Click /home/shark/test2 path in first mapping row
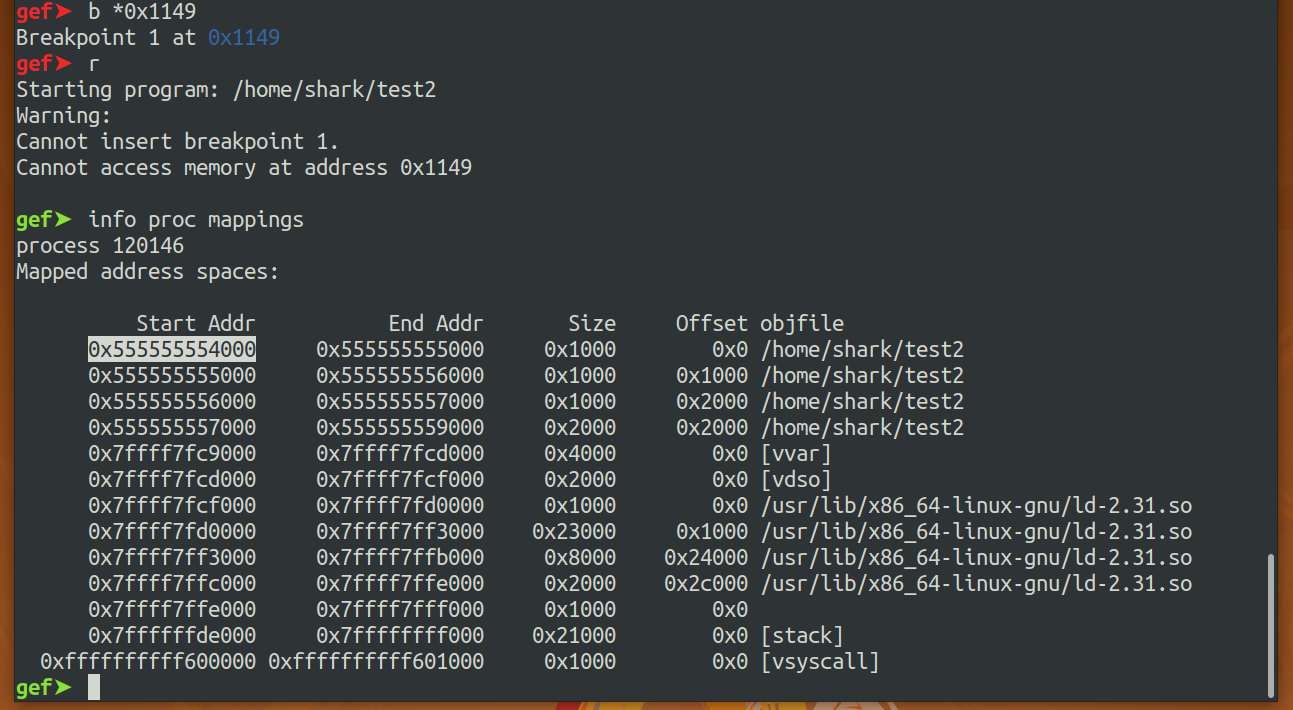Viewport: 1293px width, 710px height. pyautogui.click(x=862, y=350)
